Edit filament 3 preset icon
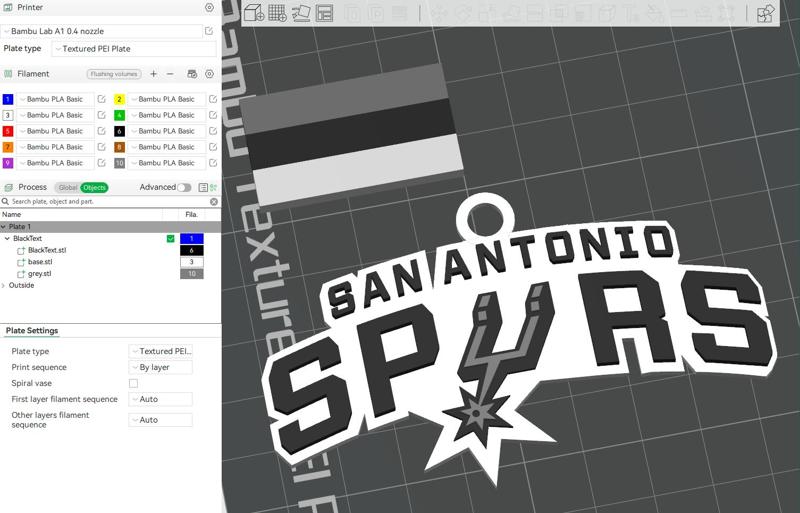Screen dimensions: 800x513 coord(102,115)
